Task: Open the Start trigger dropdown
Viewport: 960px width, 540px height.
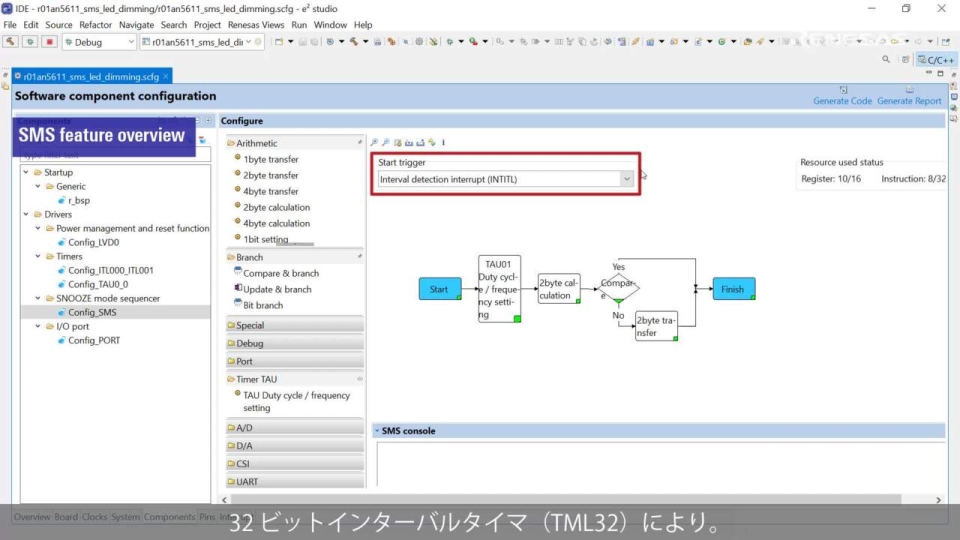Action: point(627,179)
